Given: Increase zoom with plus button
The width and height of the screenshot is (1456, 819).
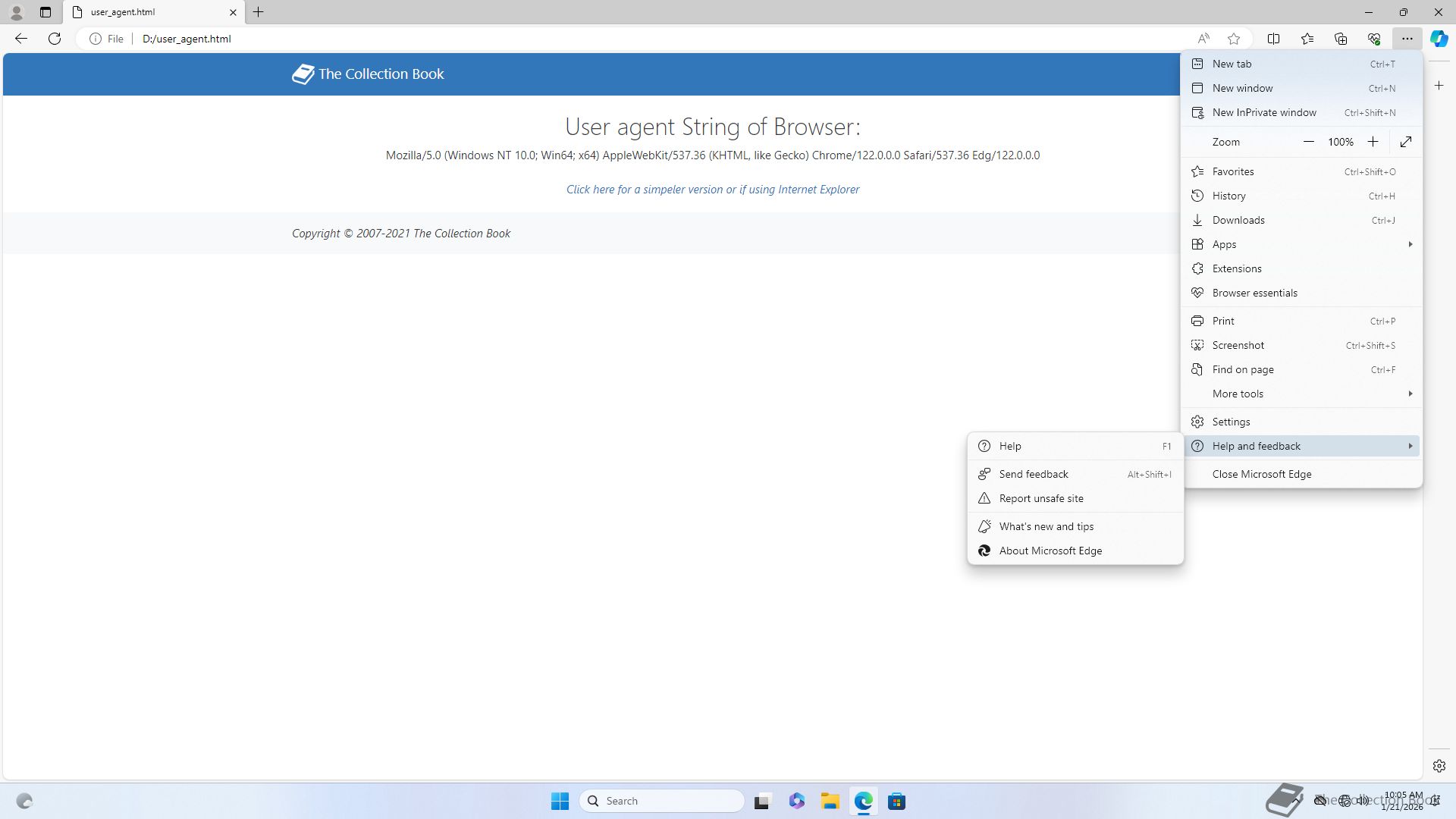Looking at the screenshot, I should tap(1373, 142).
